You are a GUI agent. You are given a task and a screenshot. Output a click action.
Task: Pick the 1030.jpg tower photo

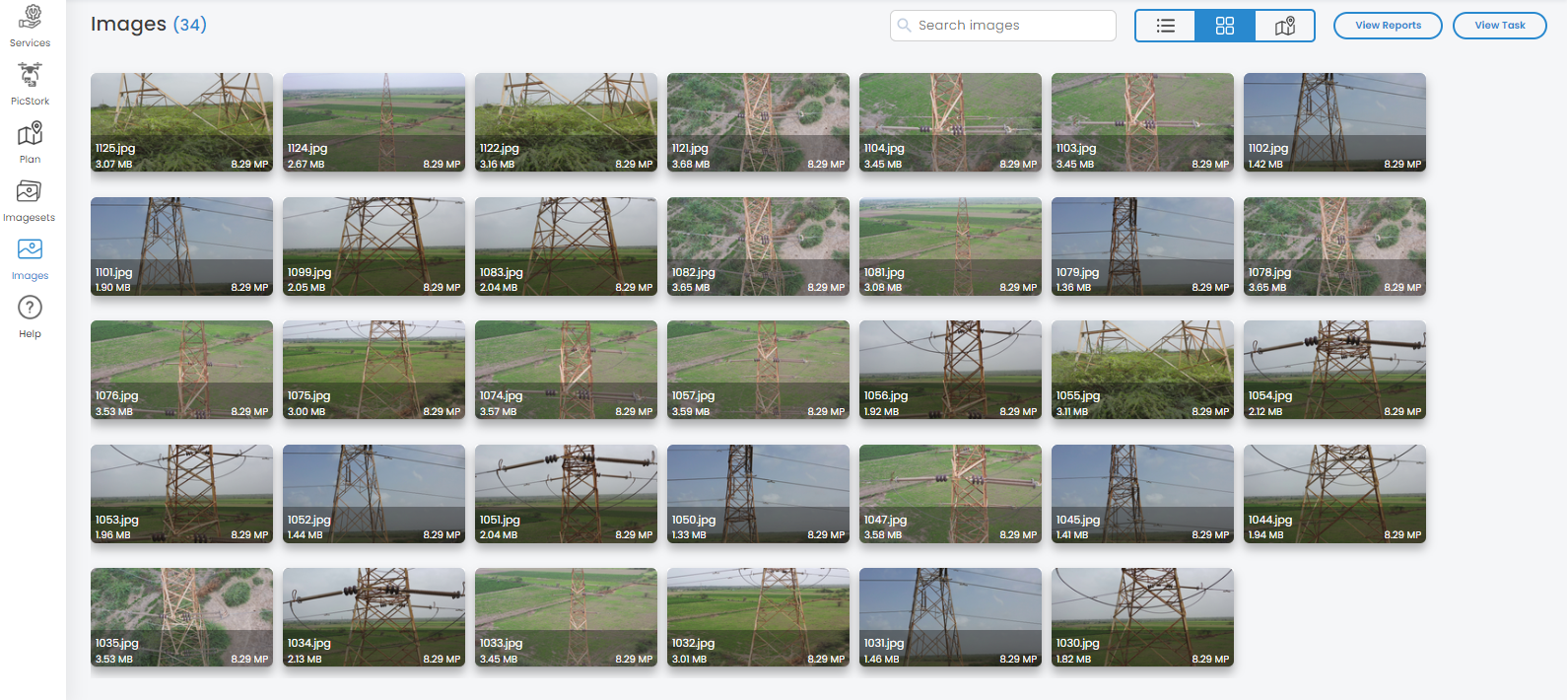point(1142,617)
